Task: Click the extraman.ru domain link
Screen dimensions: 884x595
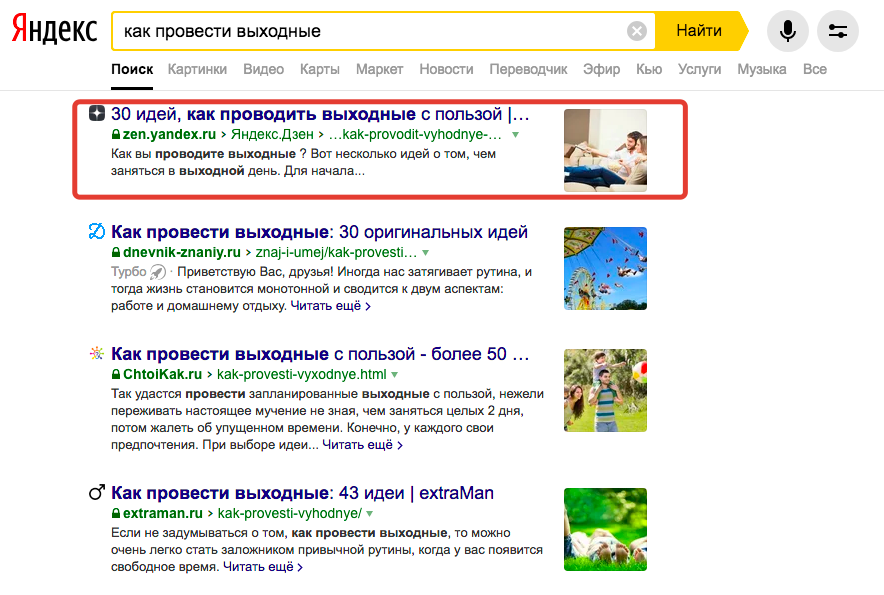Action: [163, 513]
